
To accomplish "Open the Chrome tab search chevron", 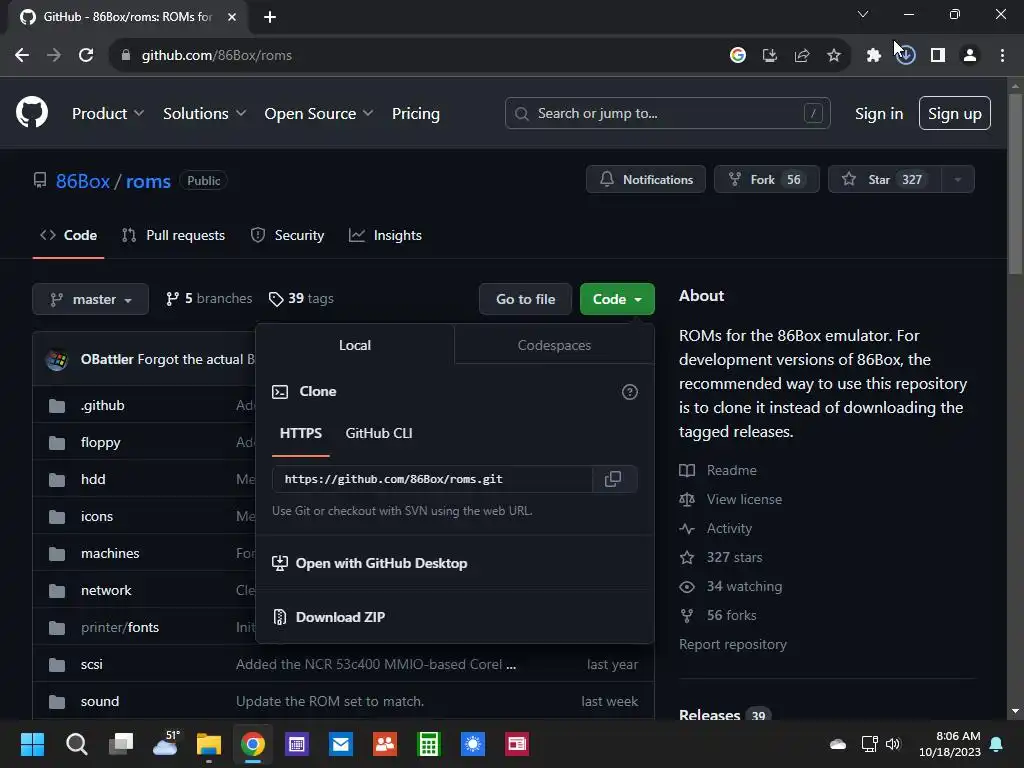I will [863, 14].
